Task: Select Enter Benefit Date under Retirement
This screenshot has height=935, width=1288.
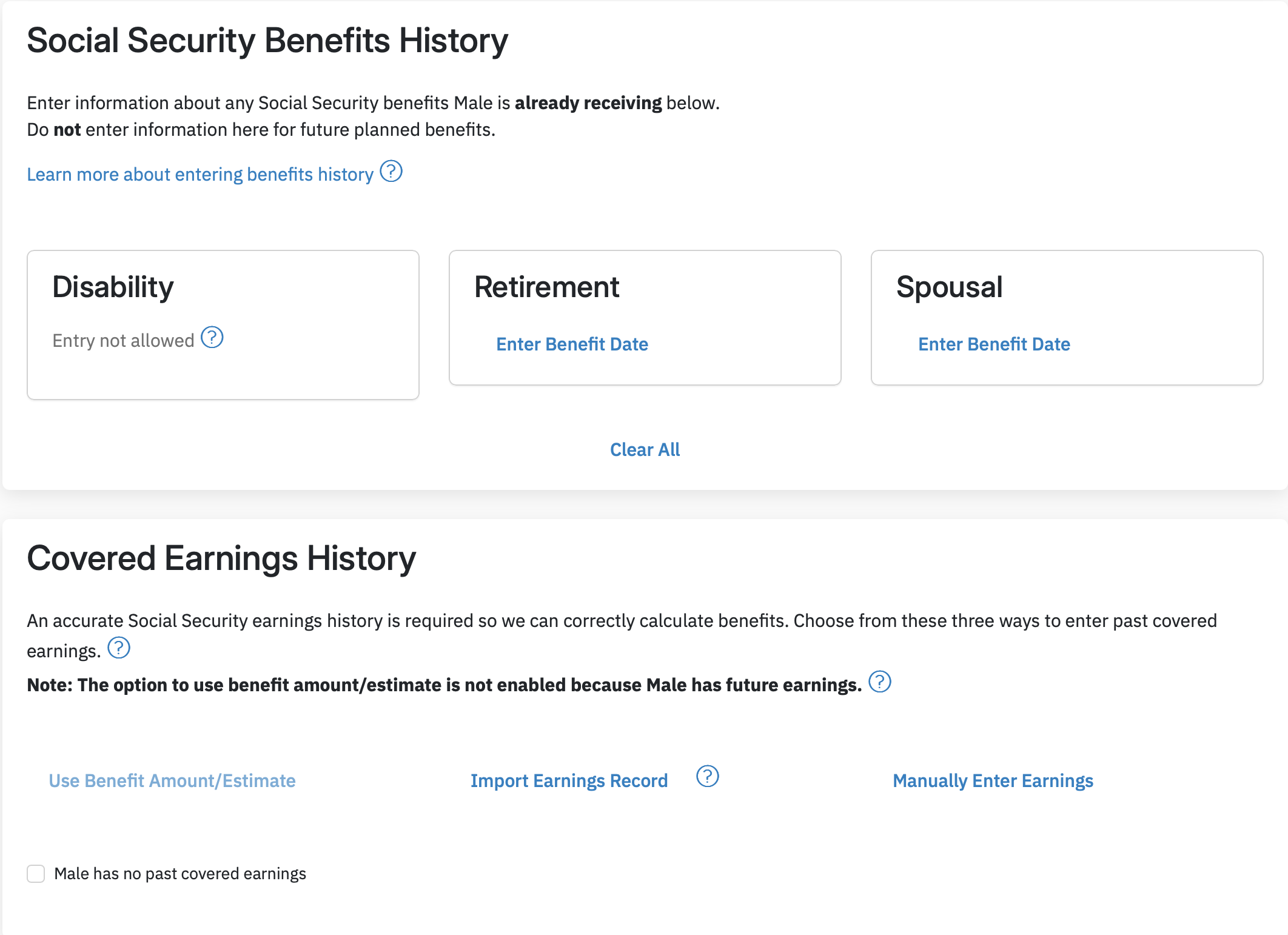Action: coord(572,344)
